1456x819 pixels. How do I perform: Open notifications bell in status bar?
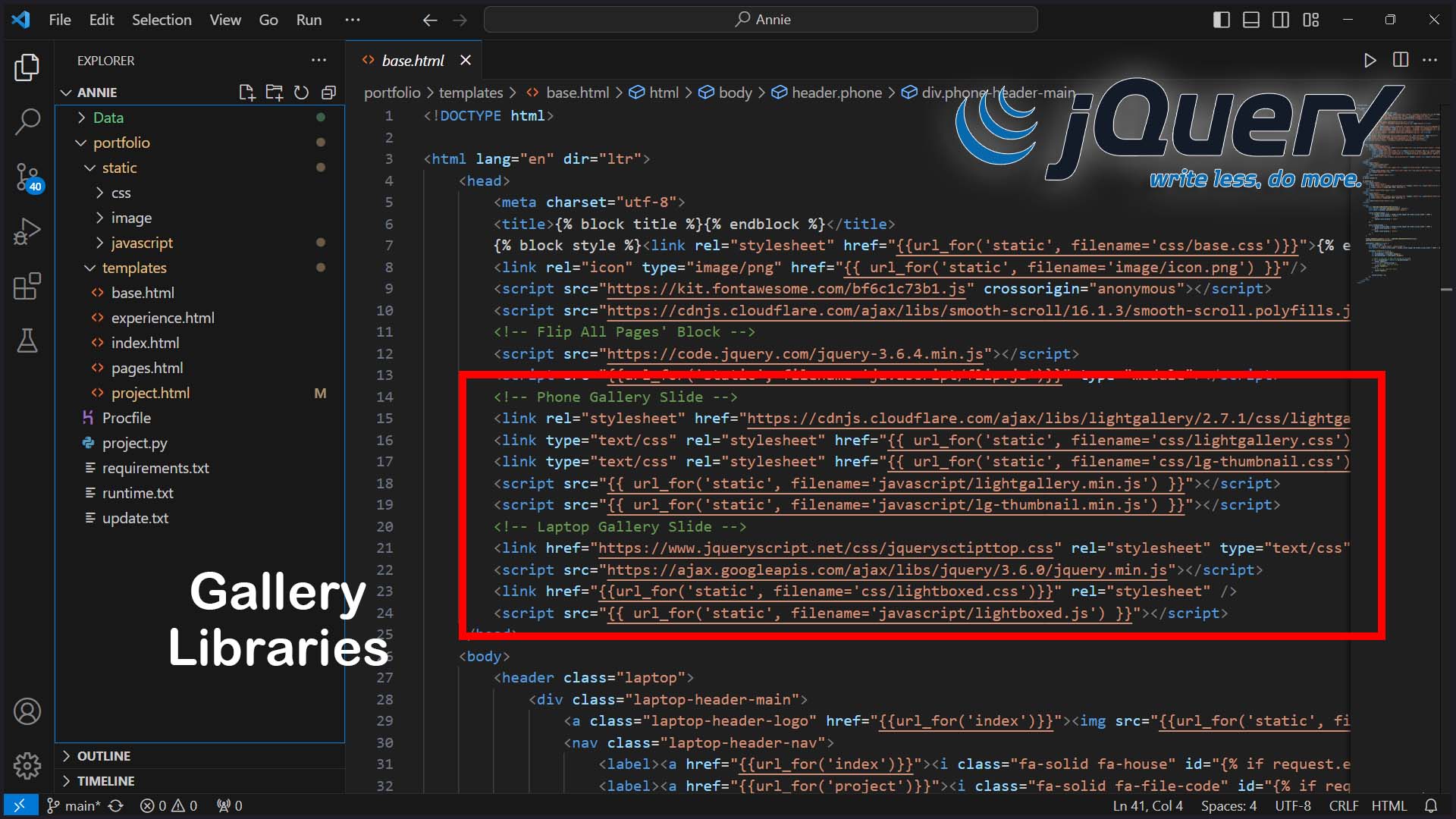coord(1431,805)
